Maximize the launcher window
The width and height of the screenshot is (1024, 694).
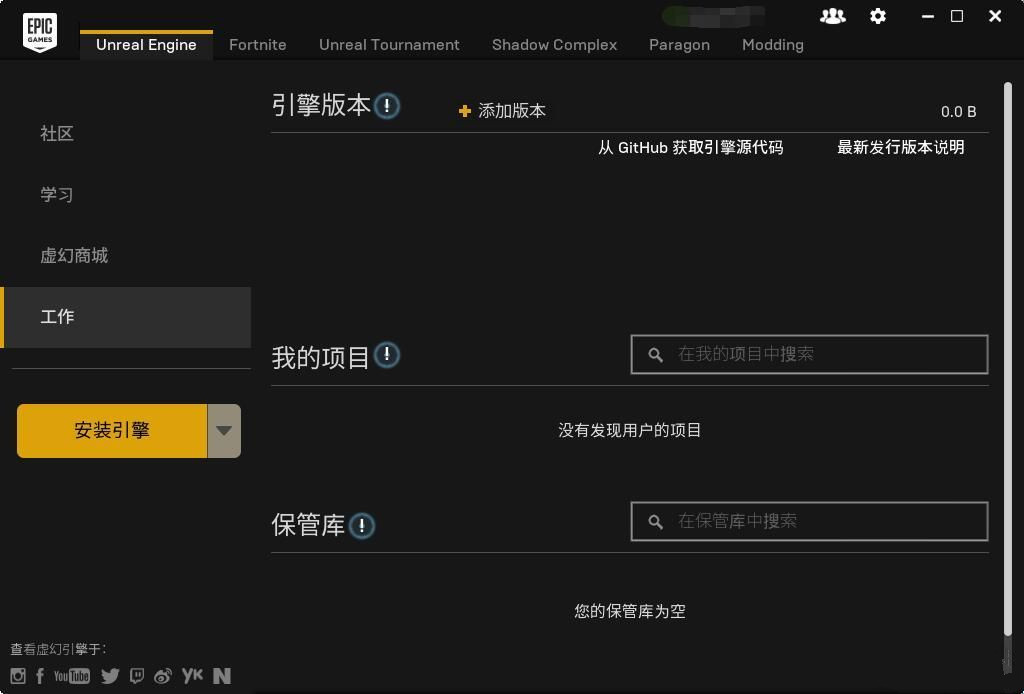click(957, 16)
